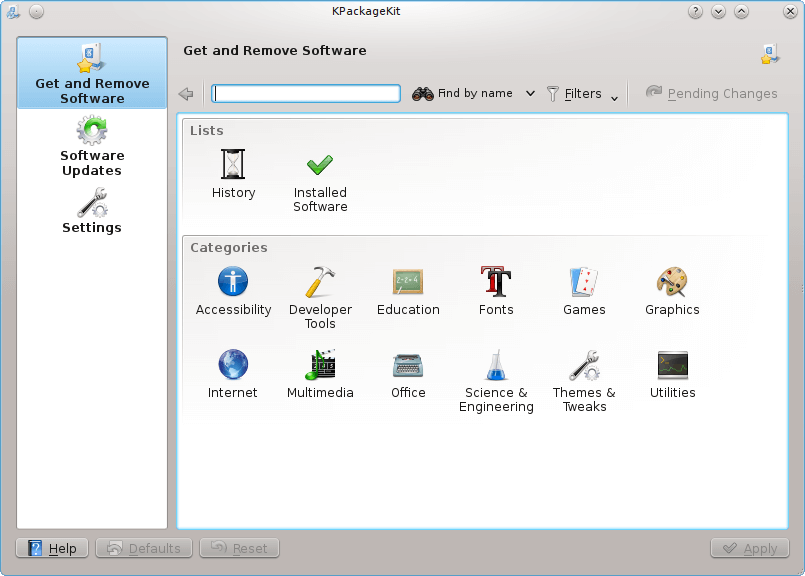The image size is (805, 576).
Task: Open the Fonts category
Action: 496,283
